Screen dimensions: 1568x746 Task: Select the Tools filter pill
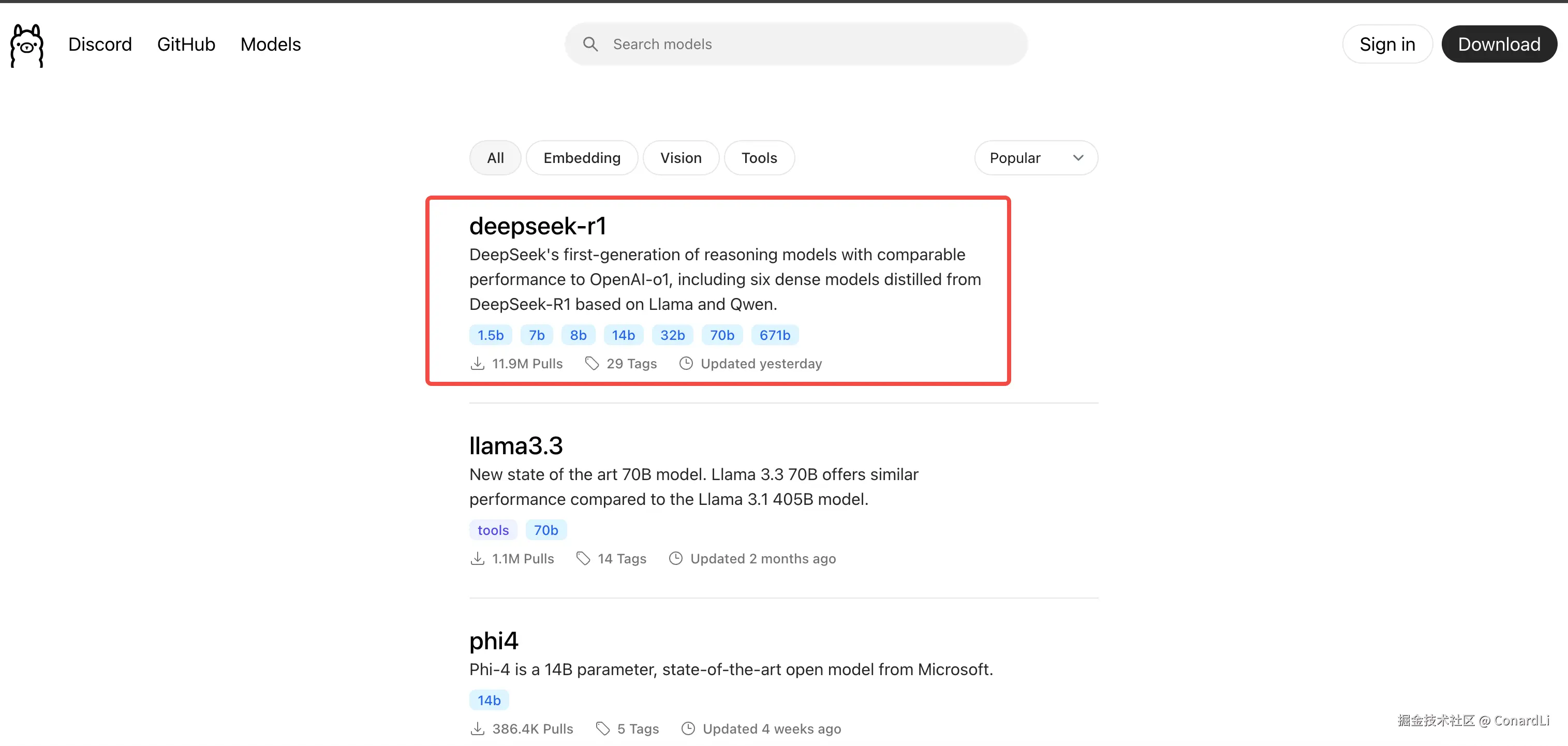coord(759,158)
